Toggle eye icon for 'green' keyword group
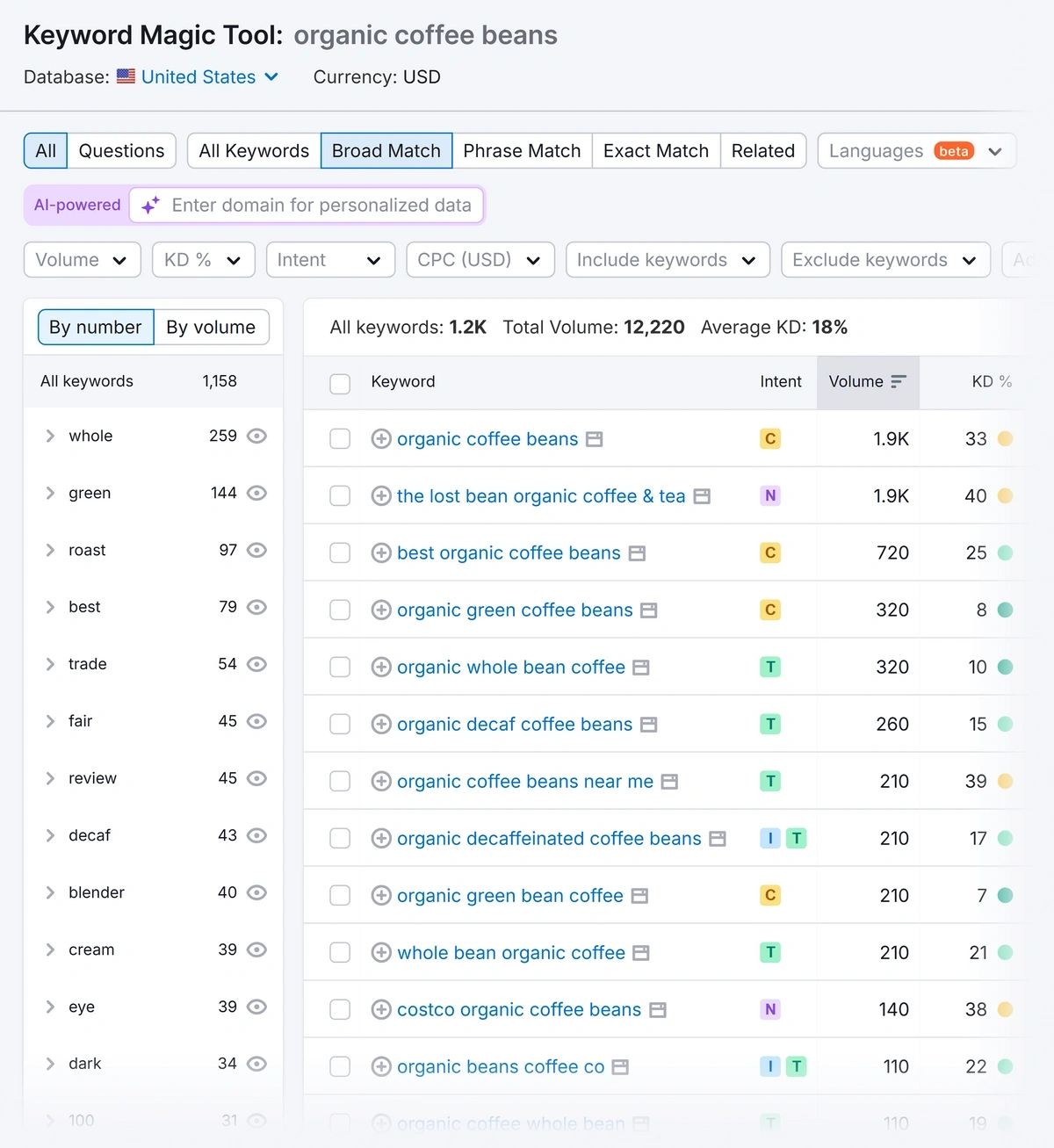The width and height of the screenshot is (1054, 1148). point(256,494)
